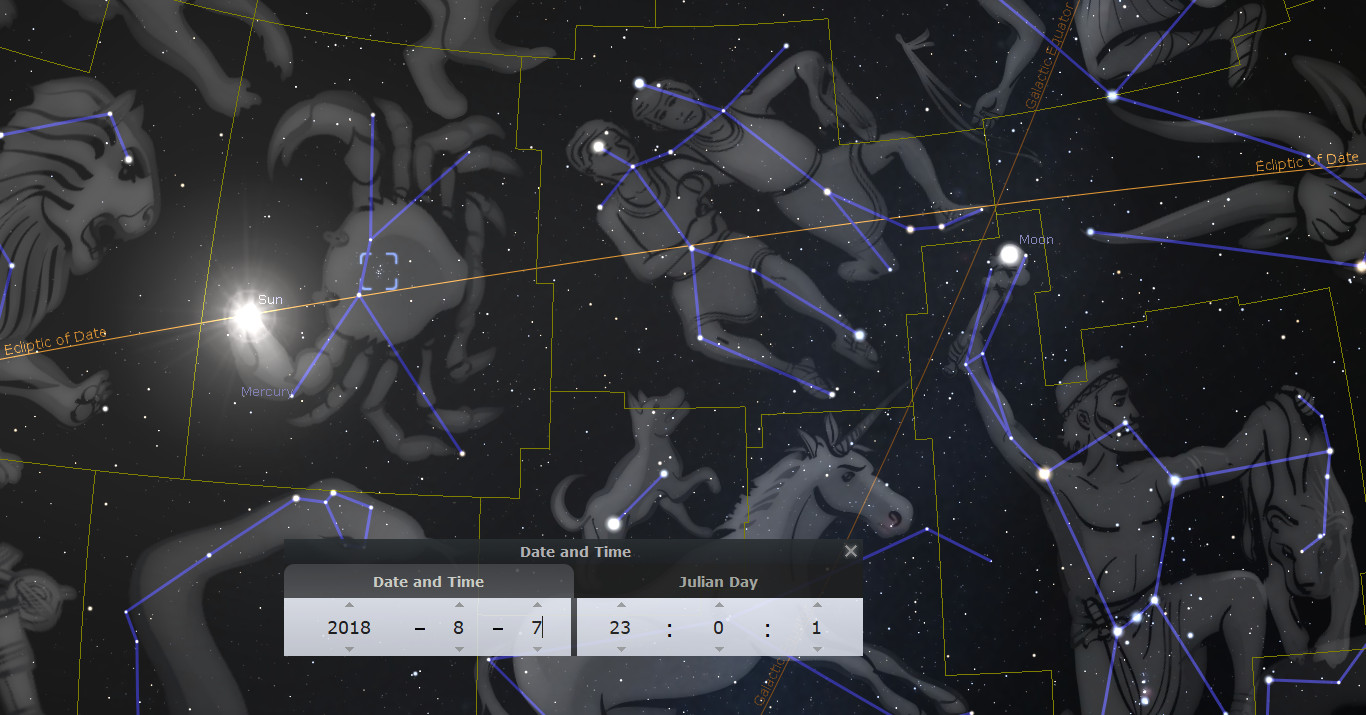Click the Date and Time dialog title bar

pos(573,551)
